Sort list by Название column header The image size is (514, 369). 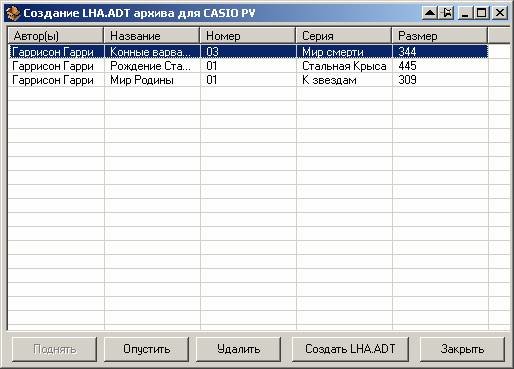click(x=152, y=35)
